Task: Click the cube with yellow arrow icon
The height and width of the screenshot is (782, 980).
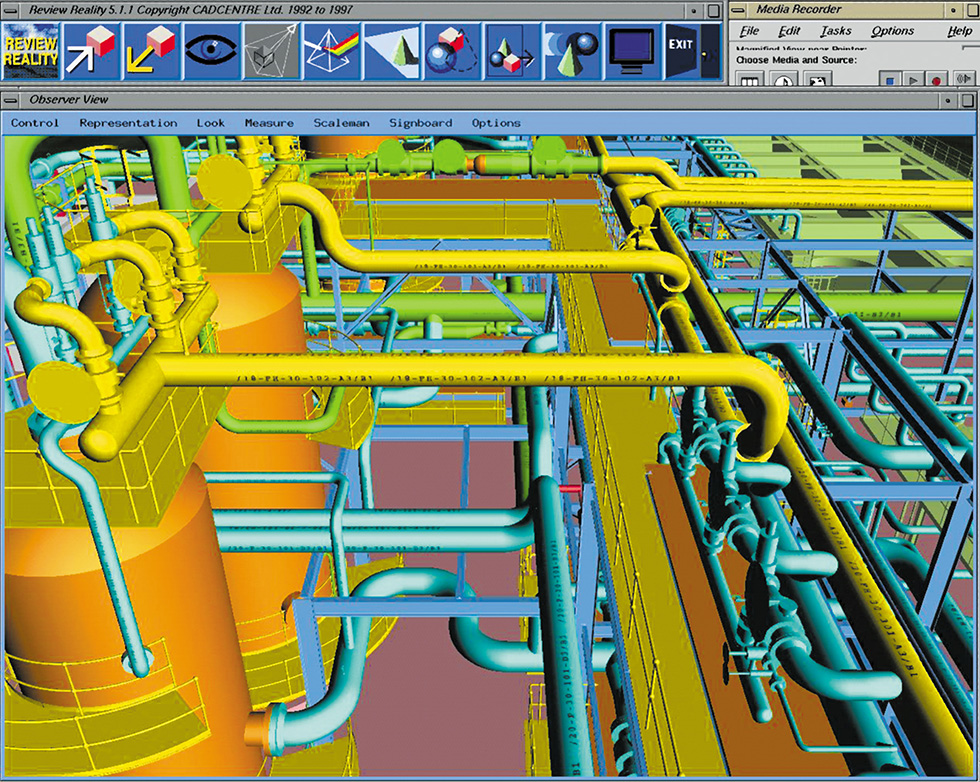Action: [x=151, y=50]
